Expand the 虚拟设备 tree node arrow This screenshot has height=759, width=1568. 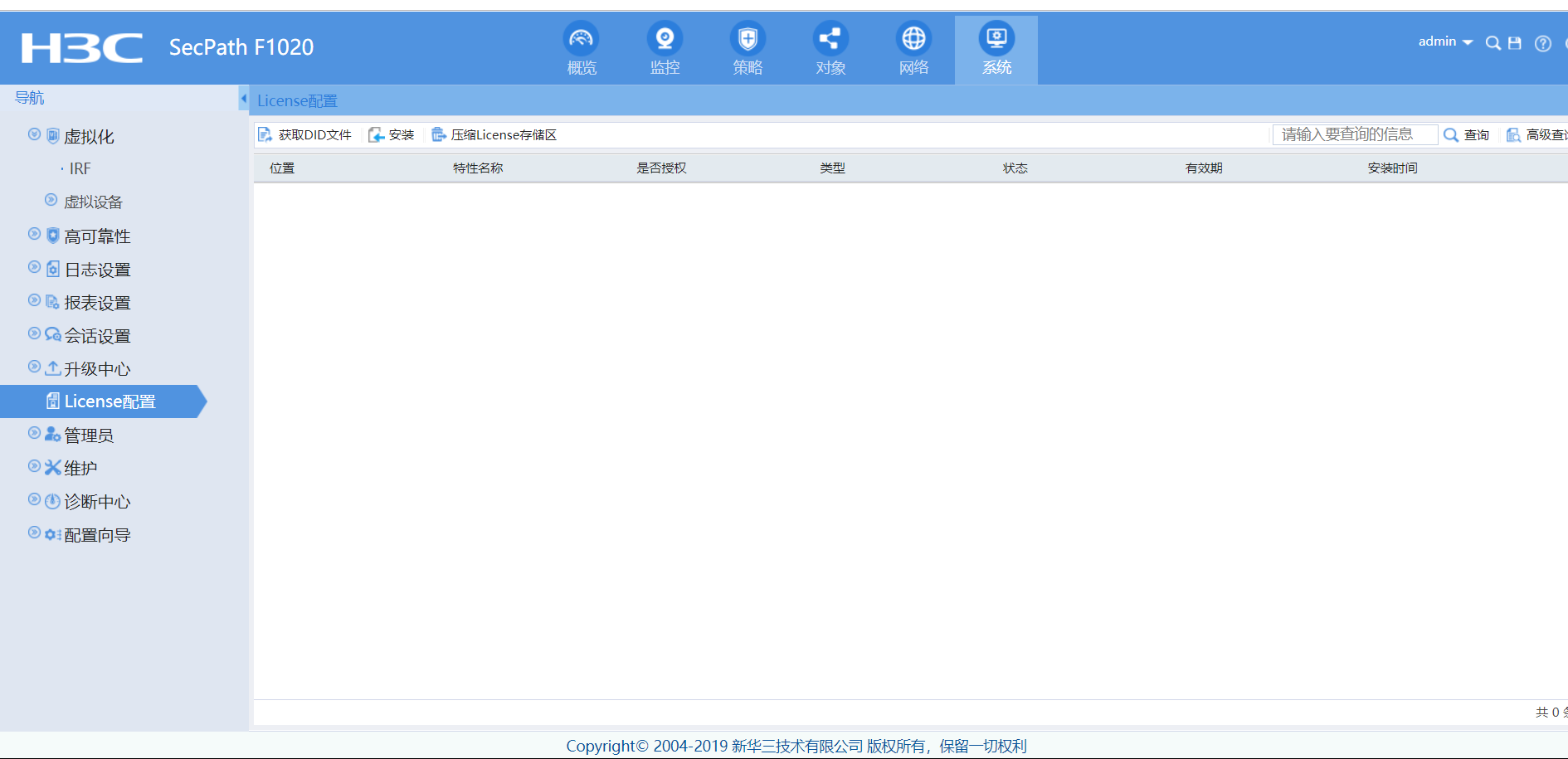click(x=51, y=200)
